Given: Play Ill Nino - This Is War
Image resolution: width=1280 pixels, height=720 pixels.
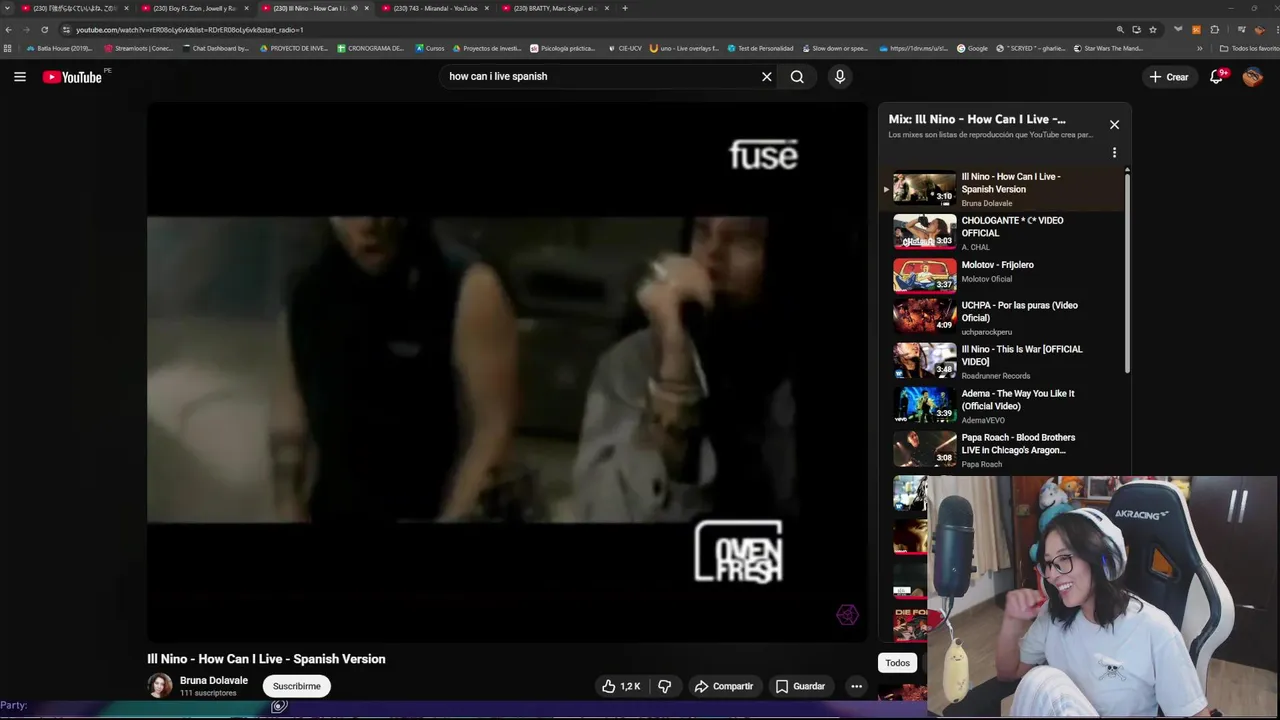Looking at the screenshot, I should tap(1004, 361).
